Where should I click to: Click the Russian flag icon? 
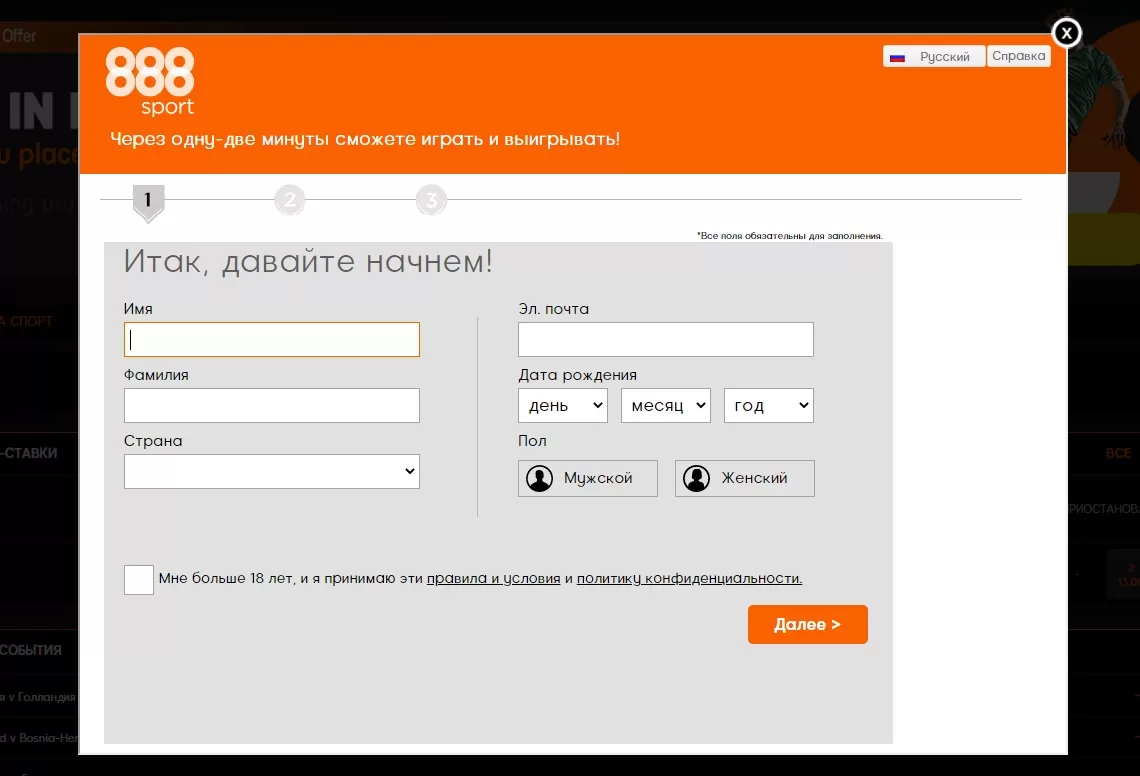pos(897,56)
